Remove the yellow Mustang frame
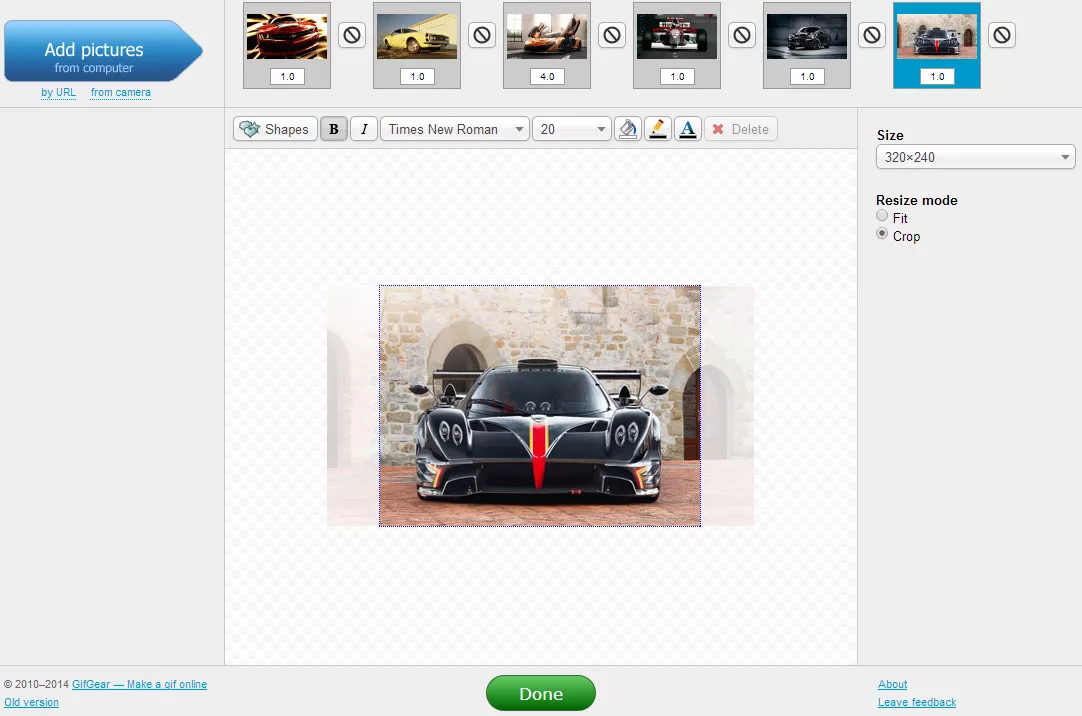 pos(481,33)
